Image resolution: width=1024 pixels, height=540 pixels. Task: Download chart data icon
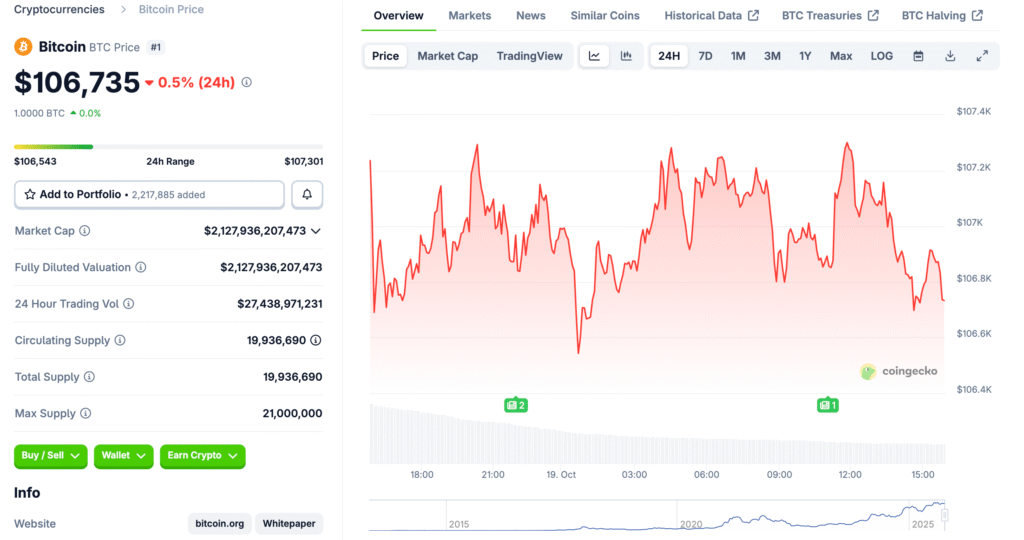coord(950,56)
